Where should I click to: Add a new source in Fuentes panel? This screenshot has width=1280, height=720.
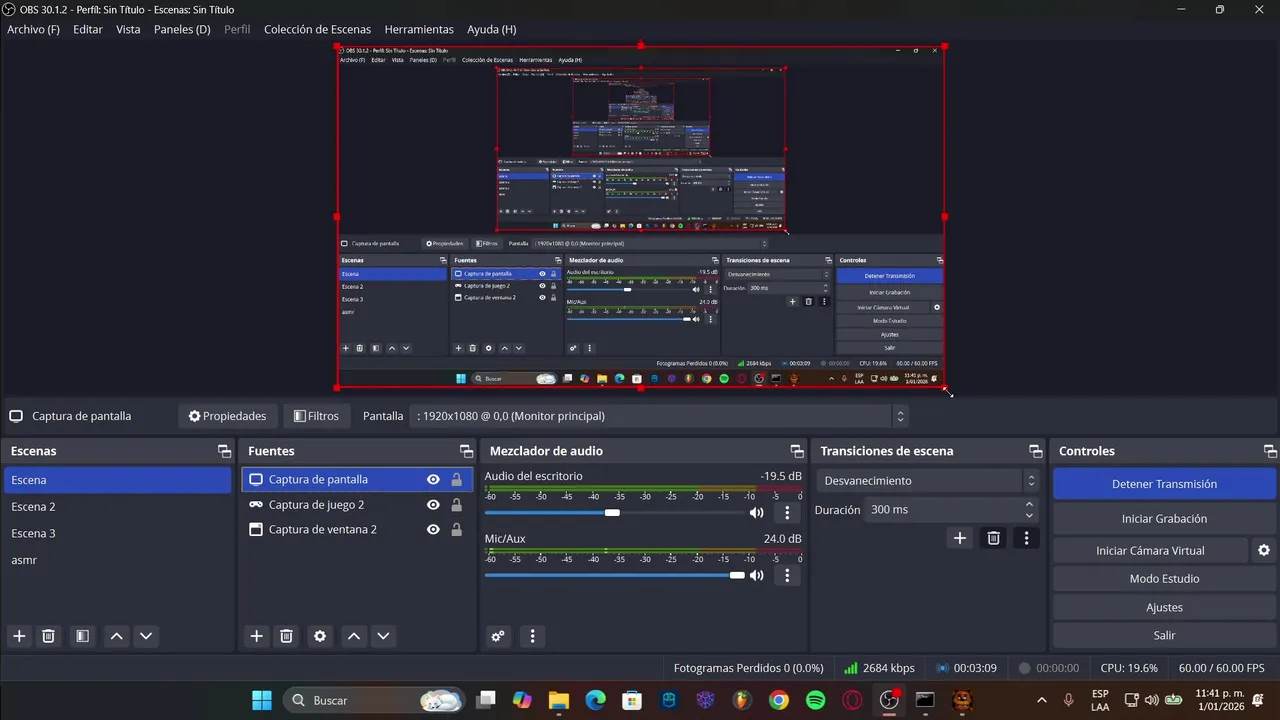pyautogui.click(x=257, y=636)
